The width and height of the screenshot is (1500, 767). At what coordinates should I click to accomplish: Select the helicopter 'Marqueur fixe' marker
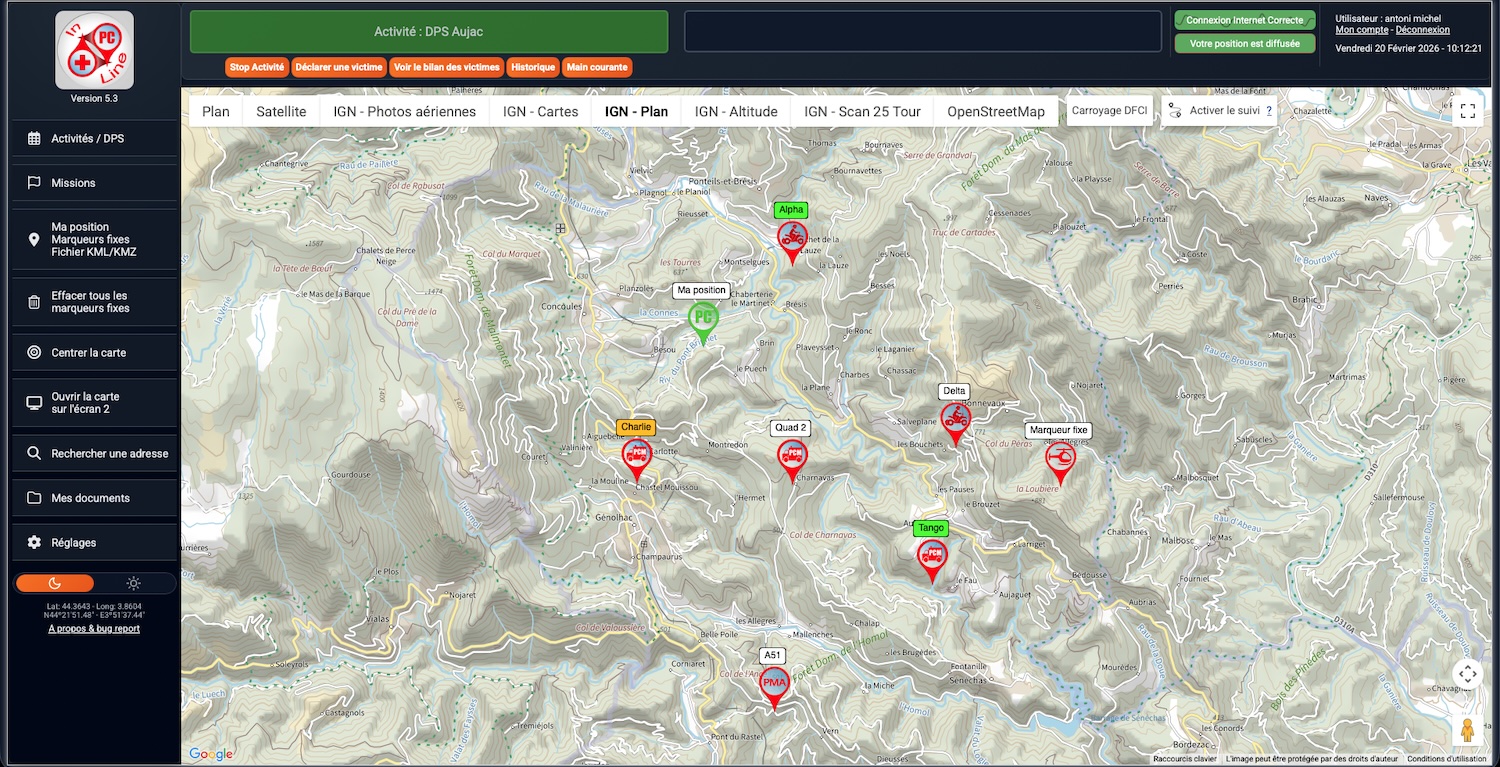(1060, 459)
